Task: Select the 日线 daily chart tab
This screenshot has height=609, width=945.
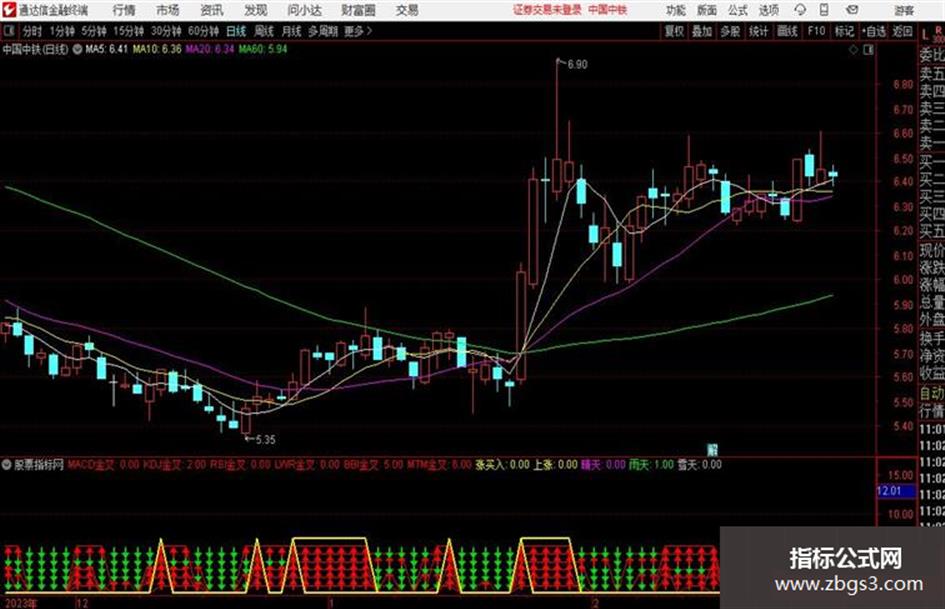Action: (x=236, y=31)
